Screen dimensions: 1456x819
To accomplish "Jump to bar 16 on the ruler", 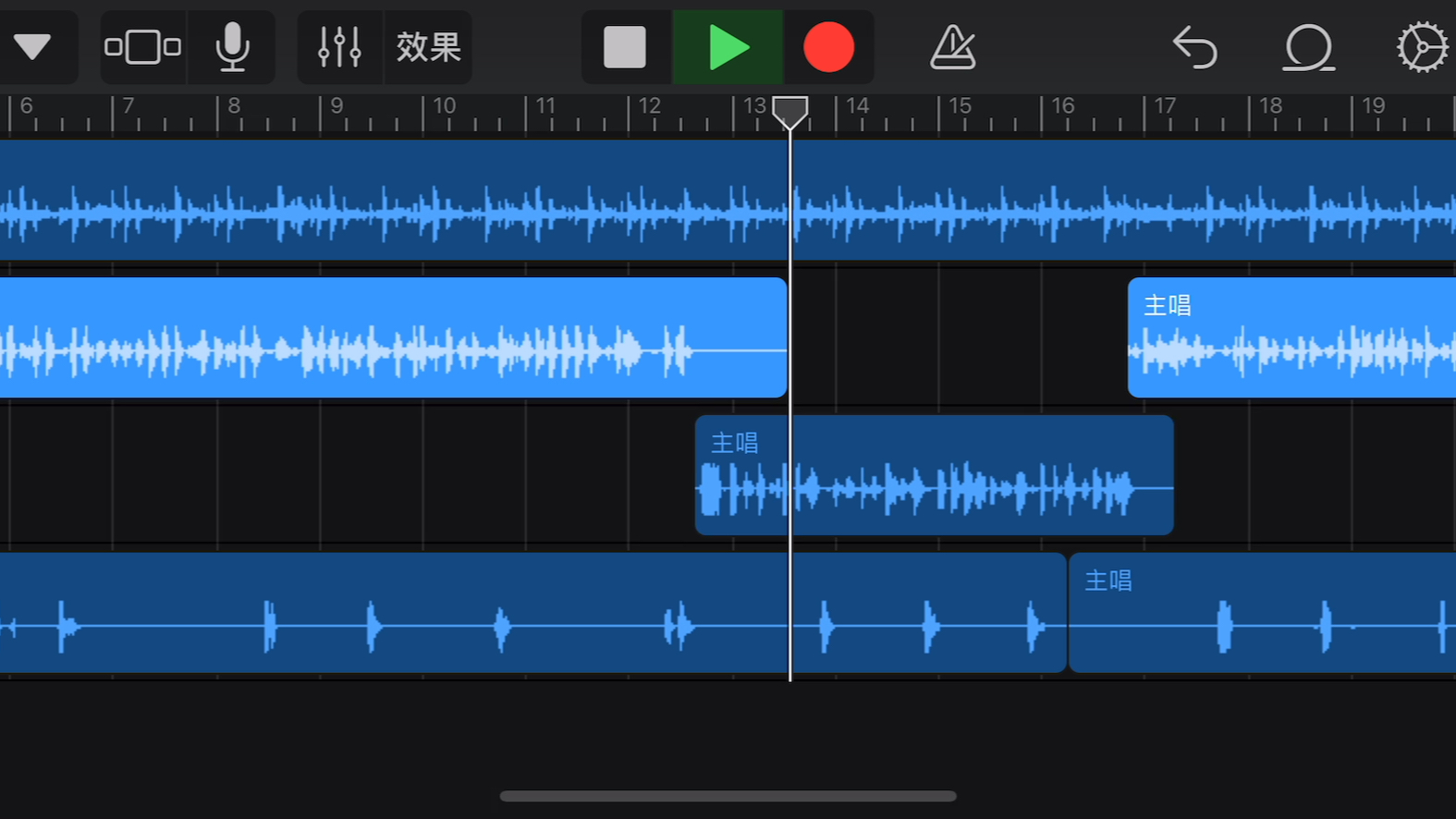I will (1063, 106).
